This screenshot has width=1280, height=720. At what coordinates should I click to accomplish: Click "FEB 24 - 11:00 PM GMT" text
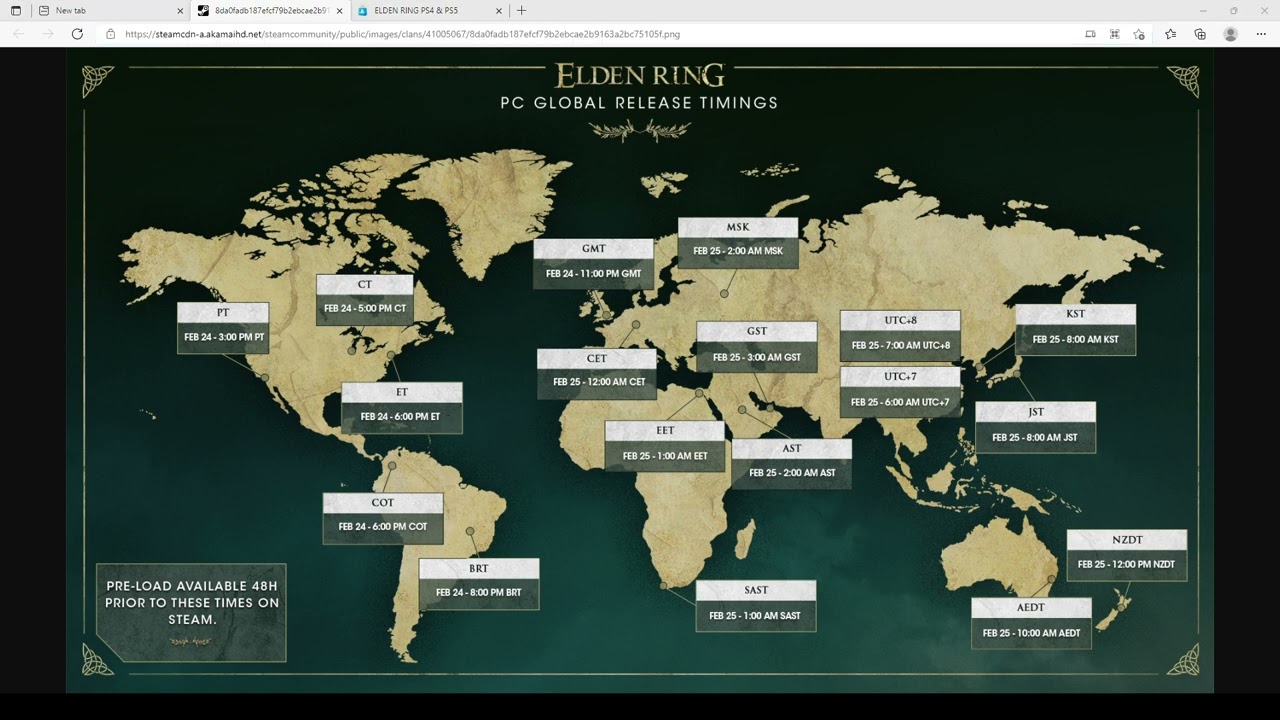594,273
